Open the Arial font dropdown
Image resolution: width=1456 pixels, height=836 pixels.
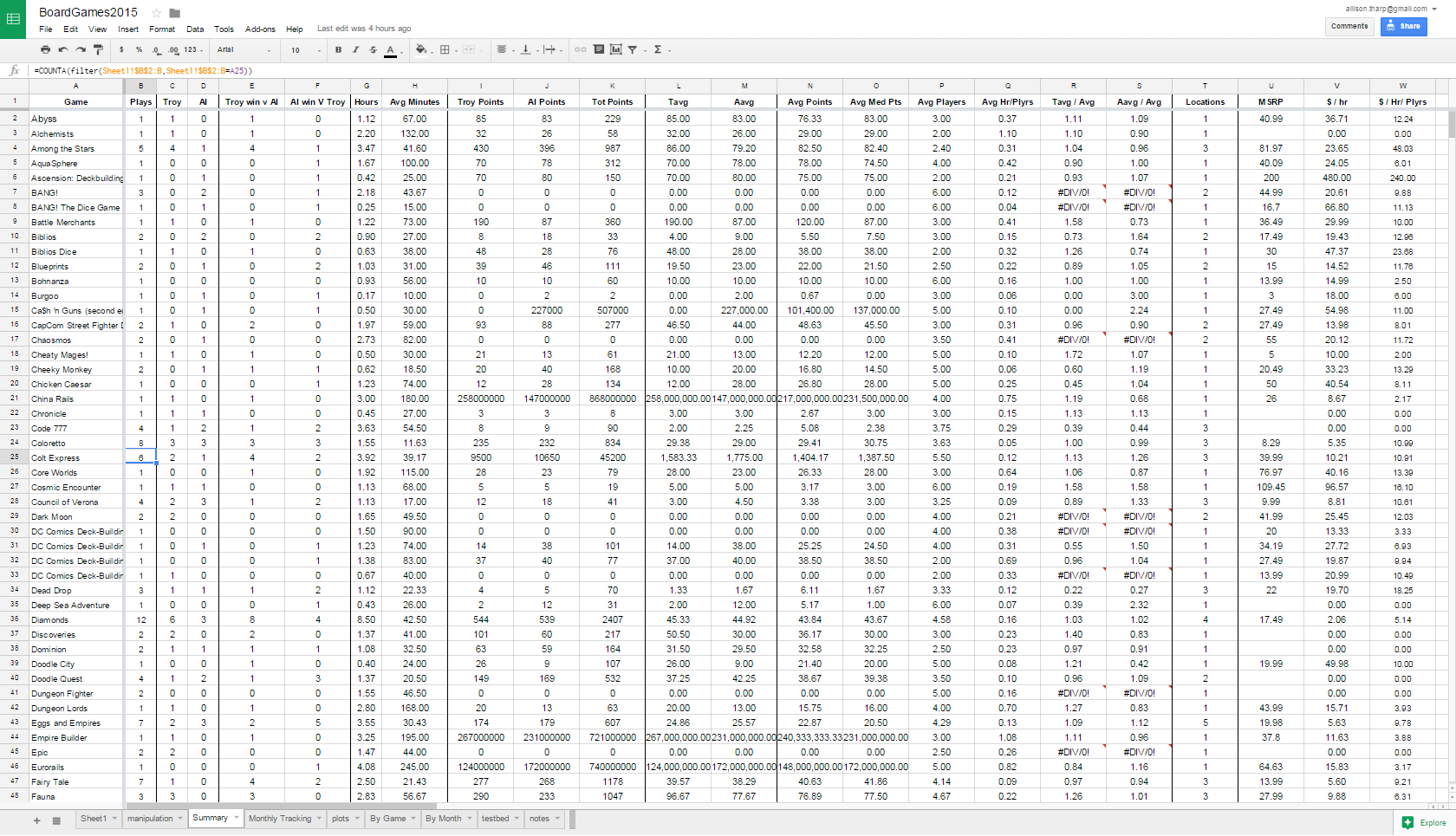244,49
